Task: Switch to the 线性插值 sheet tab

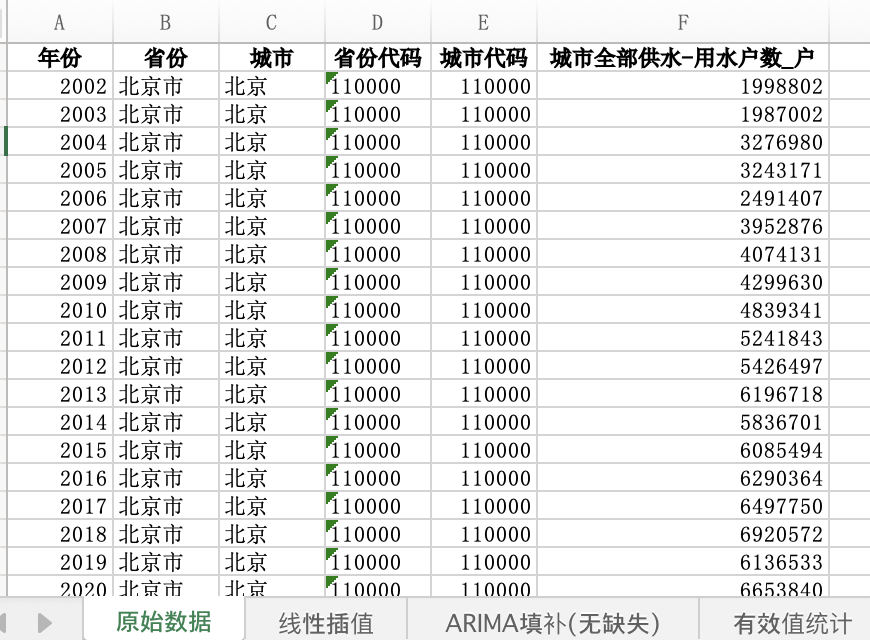Action: tap(326, 622)
